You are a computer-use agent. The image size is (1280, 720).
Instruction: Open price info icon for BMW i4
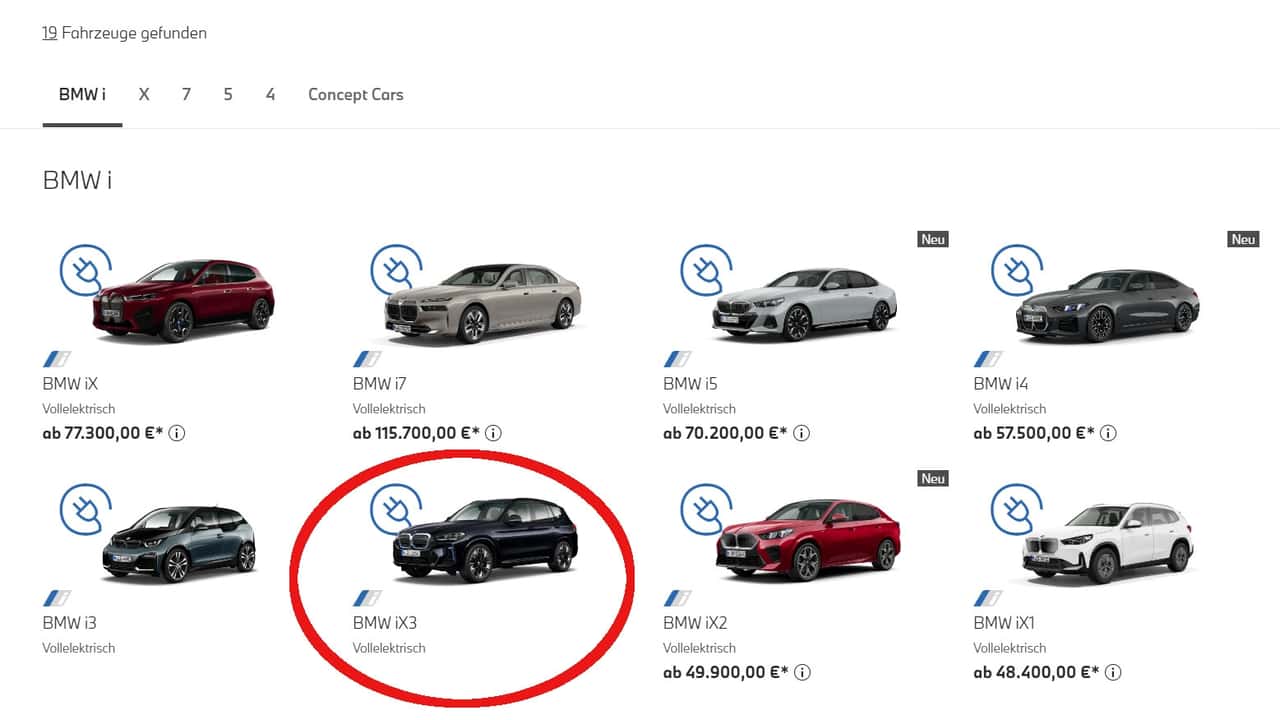coord(1108,433)
